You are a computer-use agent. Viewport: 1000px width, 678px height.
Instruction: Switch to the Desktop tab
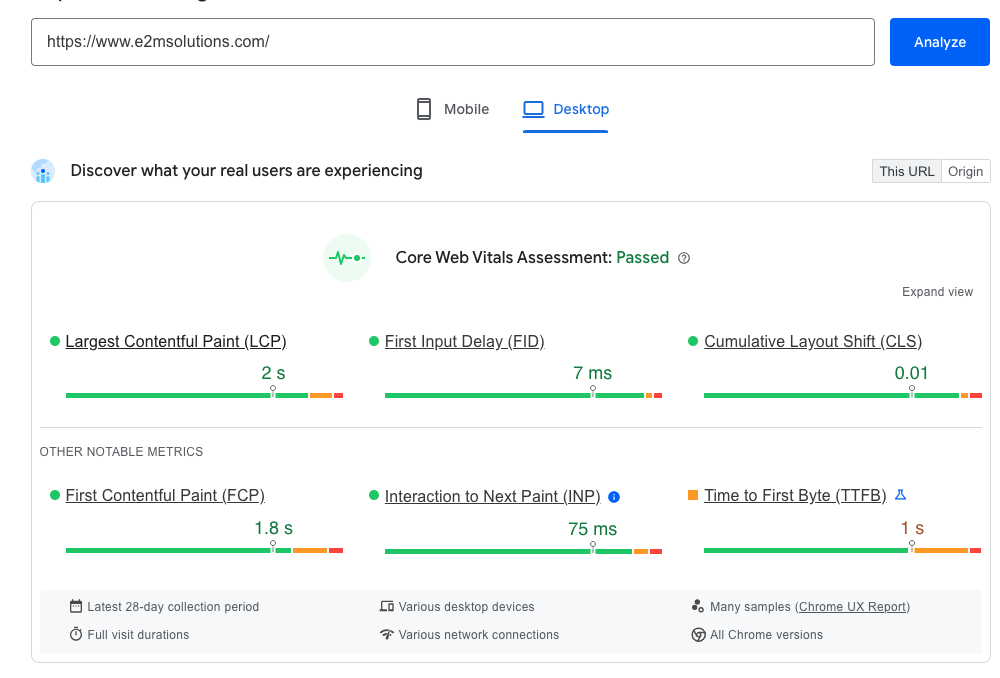(566, 109)
